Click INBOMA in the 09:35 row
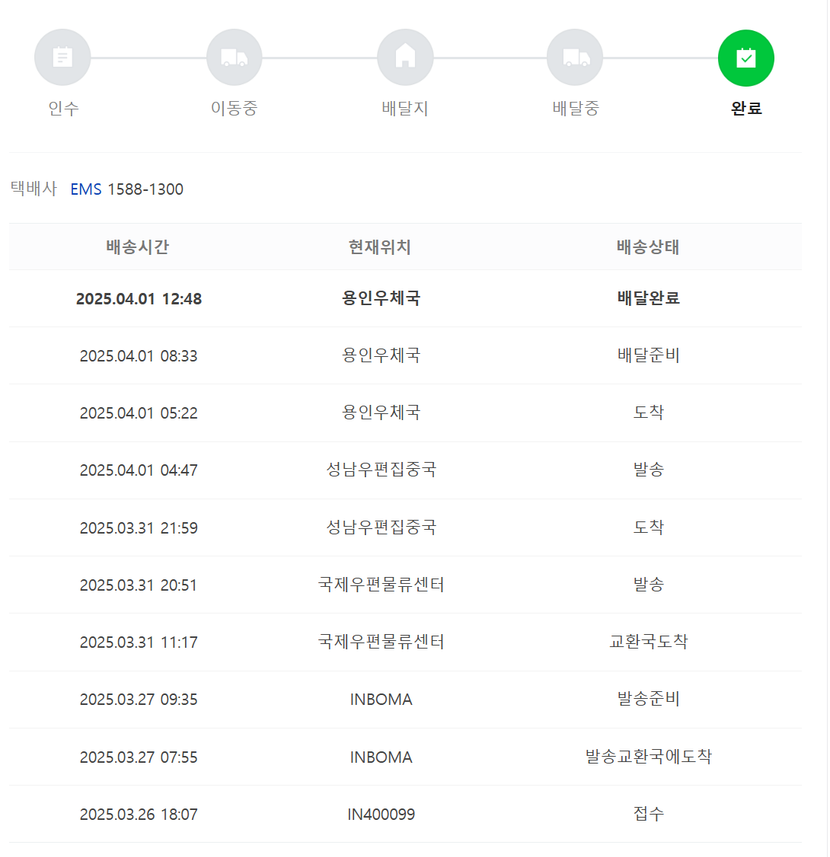The height and width of the screenshot is (857, 830). (381, 700)
